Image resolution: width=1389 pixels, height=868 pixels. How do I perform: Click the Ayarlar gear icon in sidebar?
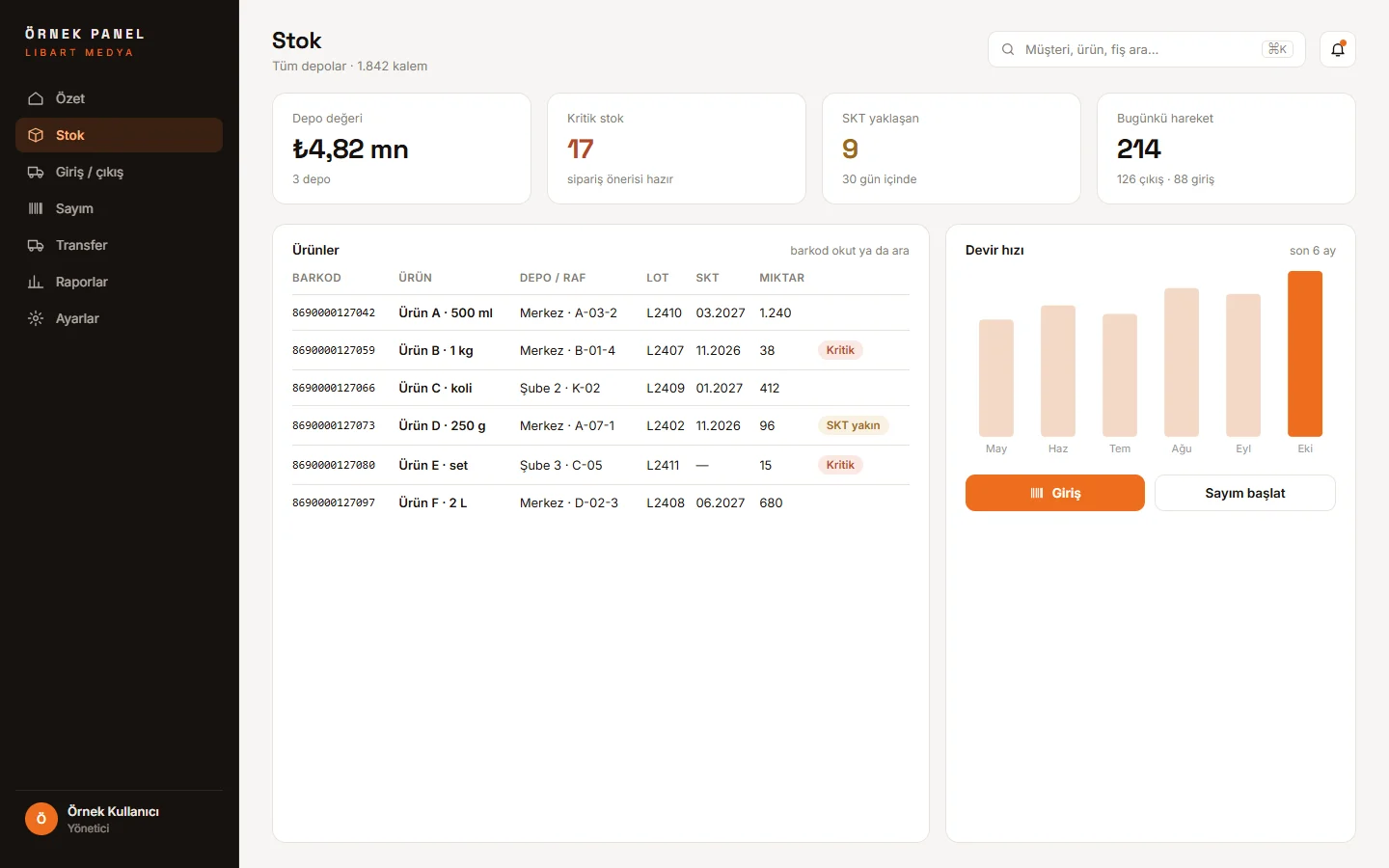36,318
